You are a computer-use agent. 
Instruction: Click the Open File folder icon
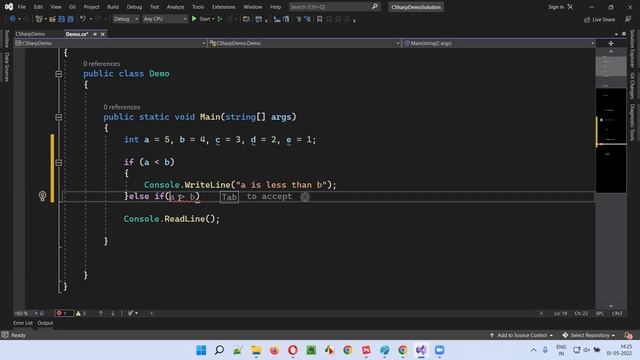click(x=52, y=19)
